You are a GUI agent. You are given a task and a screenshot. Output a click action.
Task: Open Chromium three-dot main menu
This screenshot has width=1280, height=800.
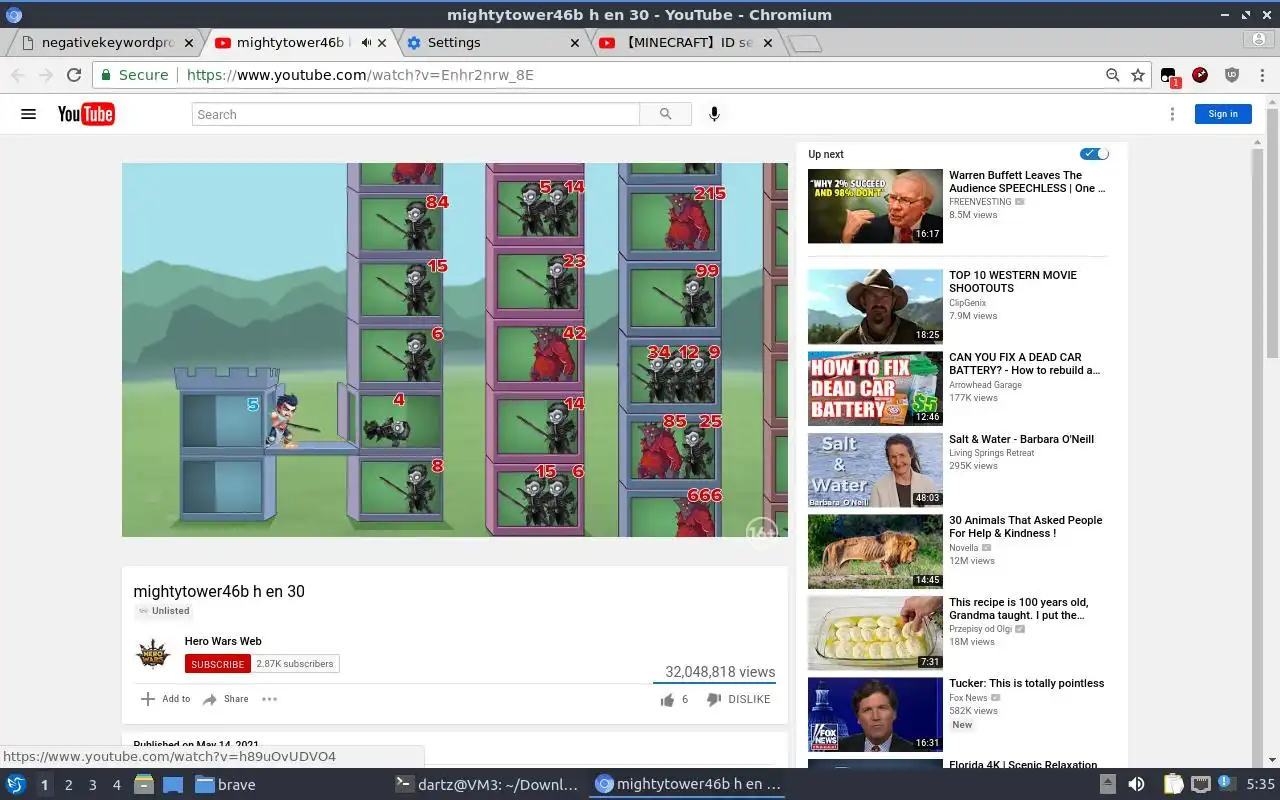[1262, 75]
